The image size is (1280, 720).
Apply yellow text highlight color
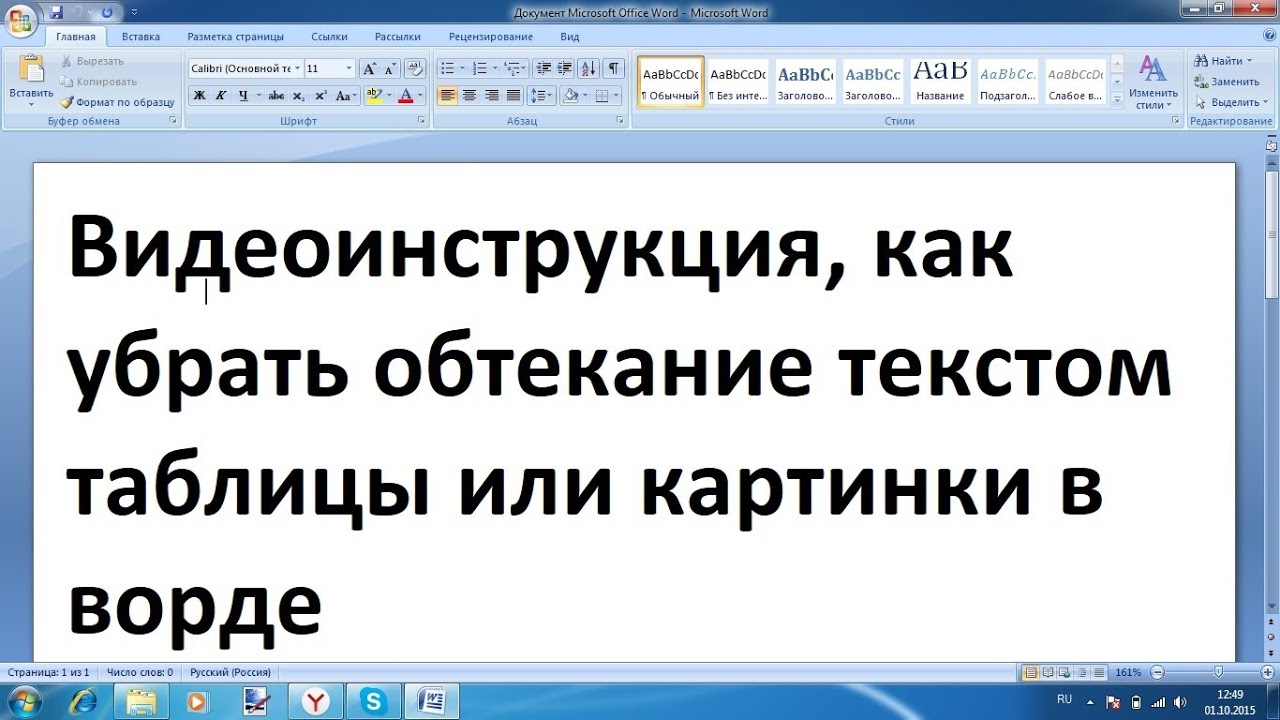tap(375, 96)
